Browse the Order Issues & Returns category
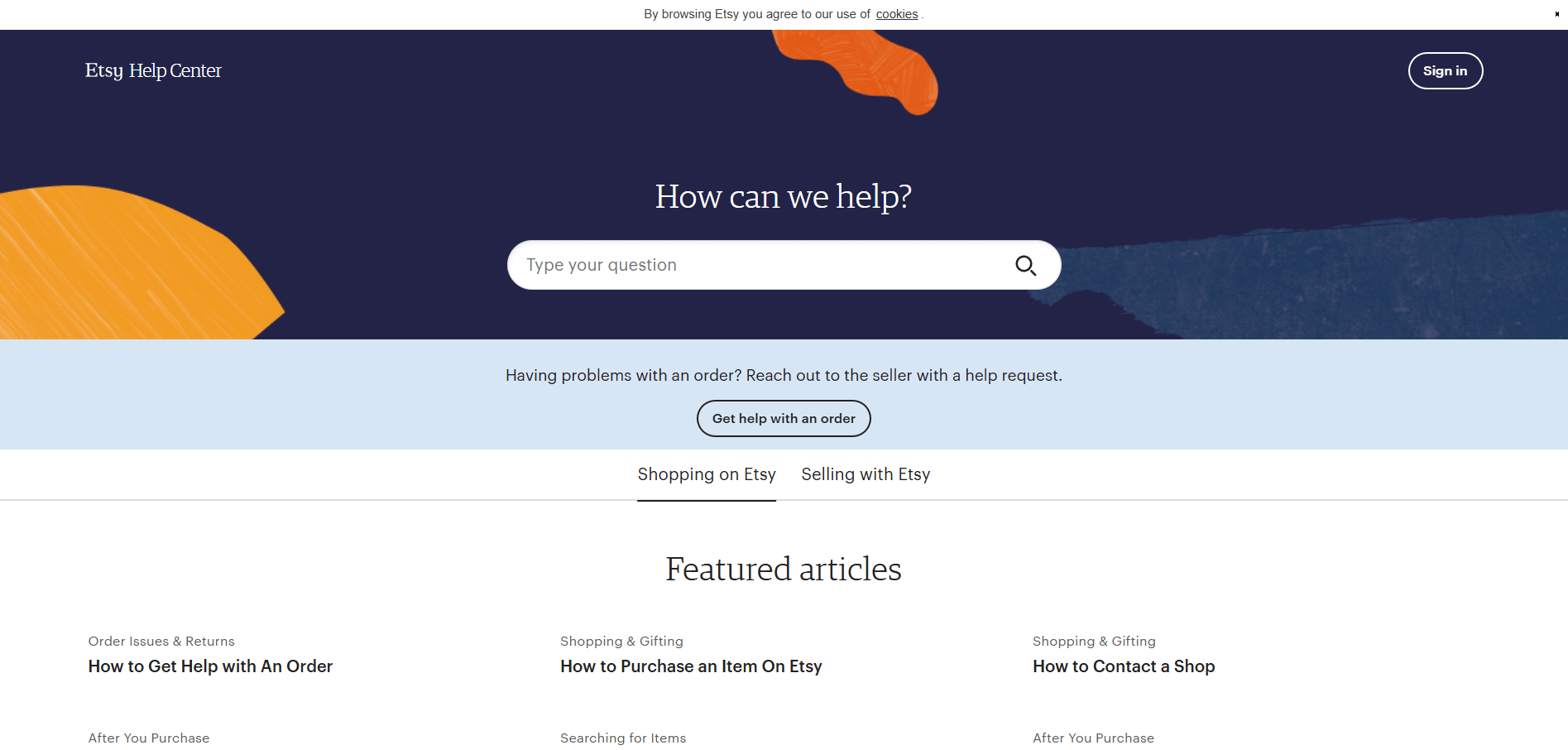The image size is (1568, 750). 161,641
